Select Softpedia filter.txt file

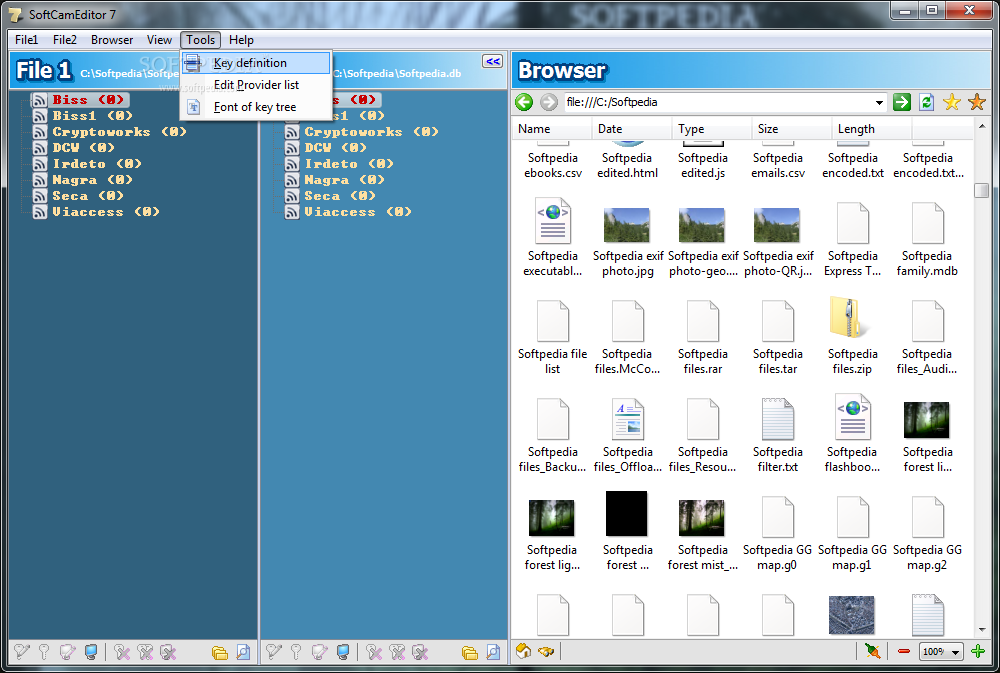[777, 435]
